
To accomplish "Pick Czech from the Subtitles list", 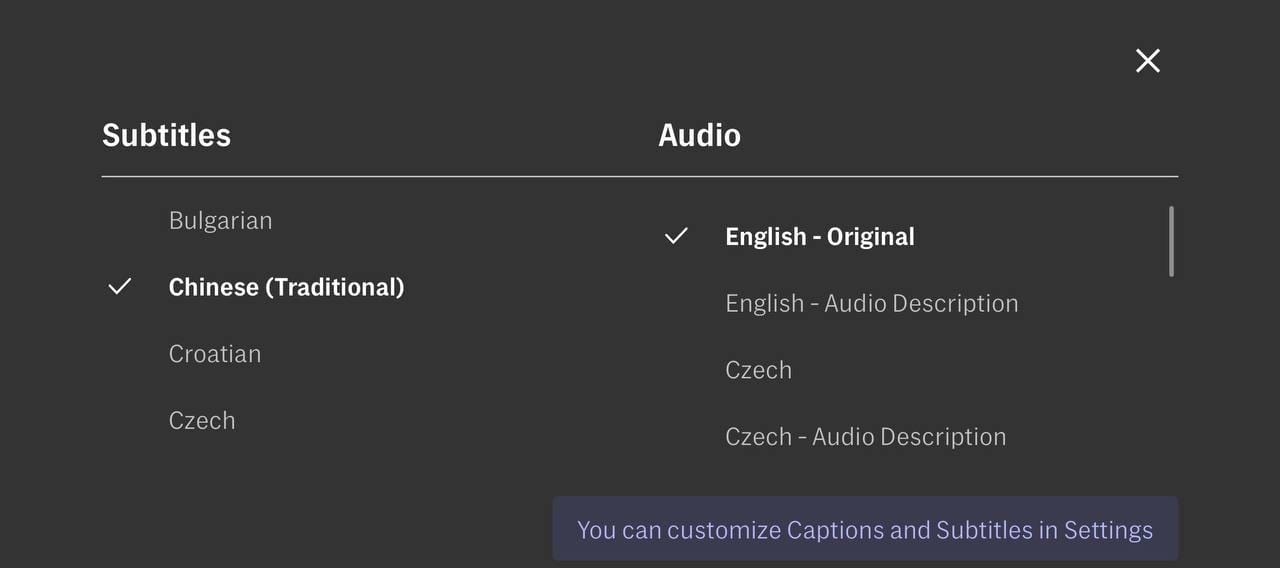I will point(202,421).
